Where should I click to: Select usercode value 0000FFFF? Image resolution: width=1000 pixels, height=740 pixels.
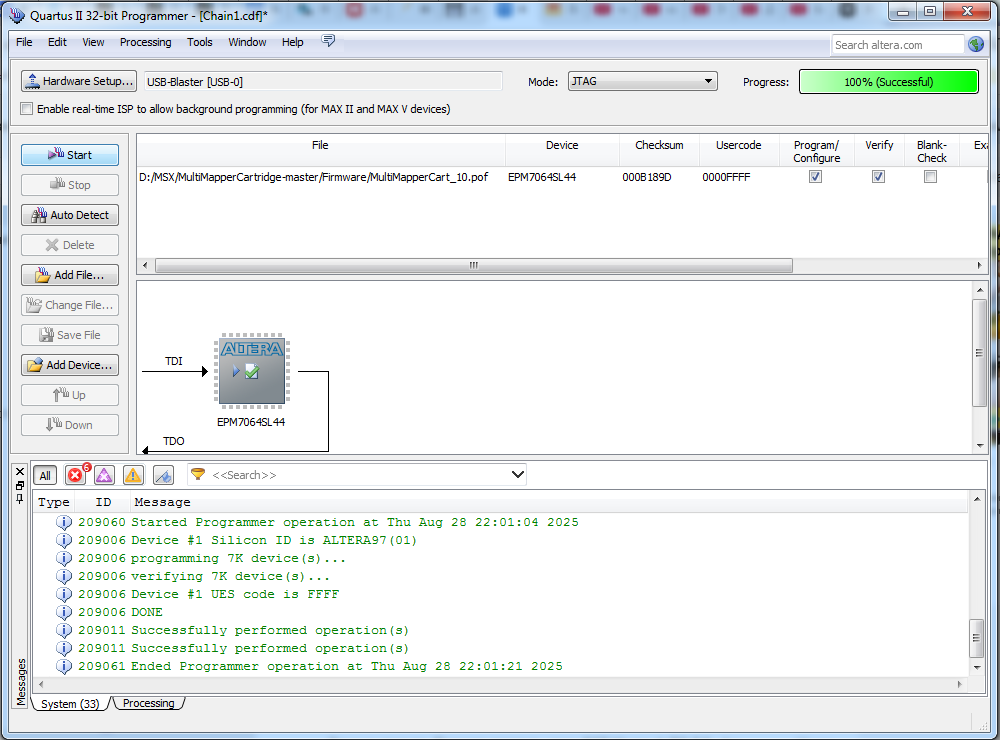[x=726, y=177]
